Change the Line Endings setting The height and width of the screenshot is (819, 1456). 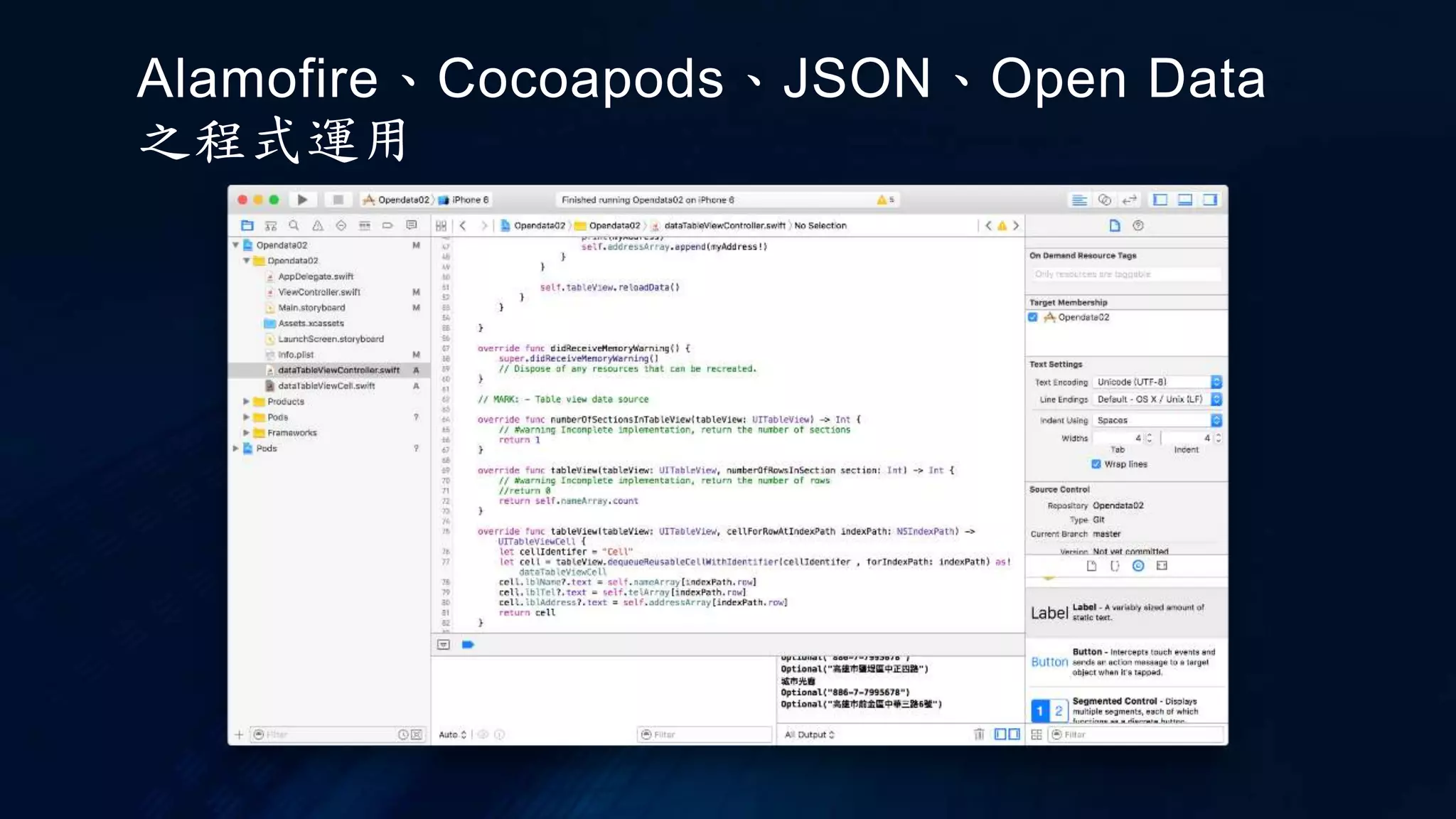pyautogui.click(x=1157, y=400)
